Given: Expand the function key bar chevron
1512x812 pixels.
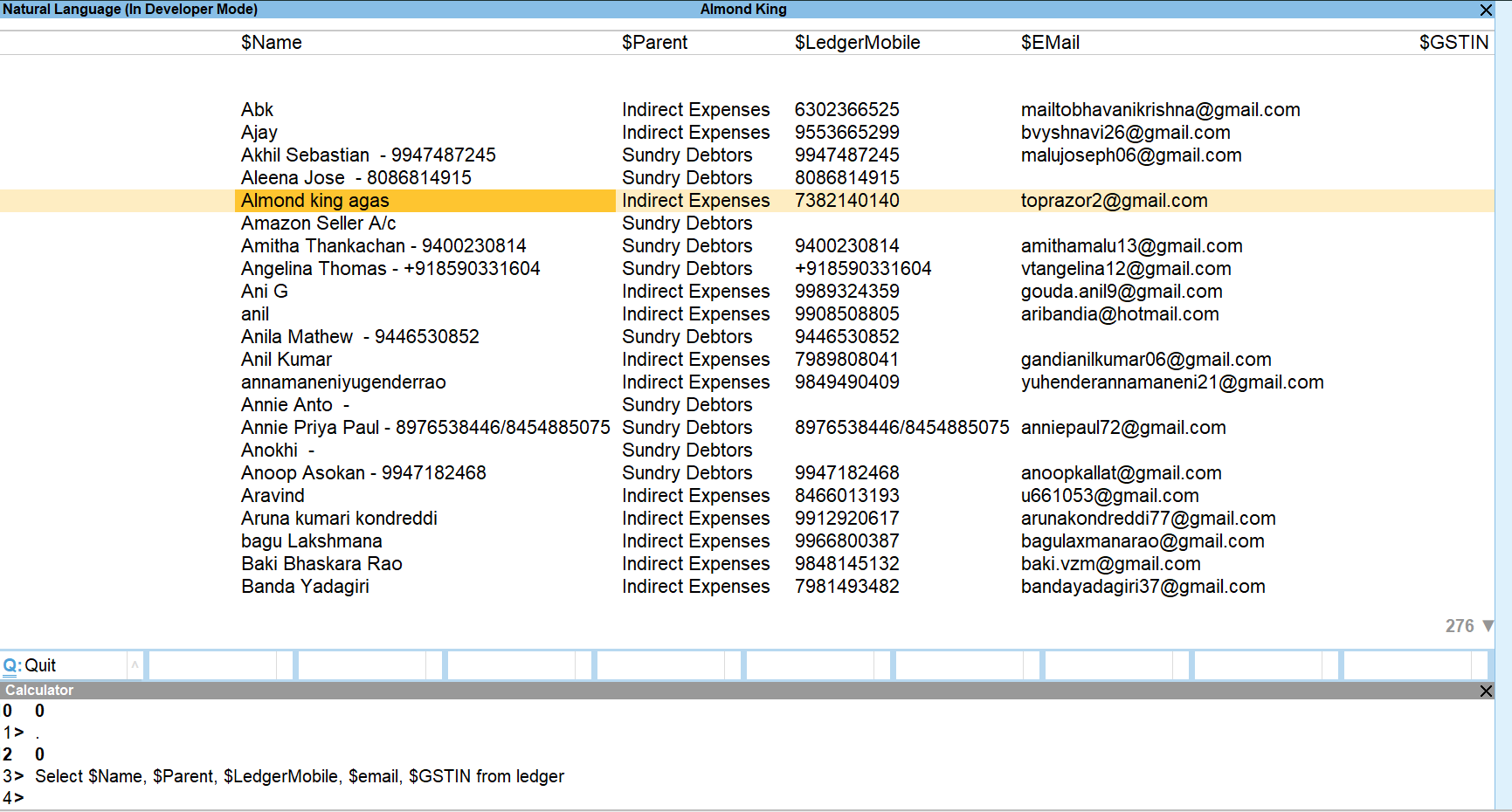Looking at the screenshot, I should click(135, 664).
